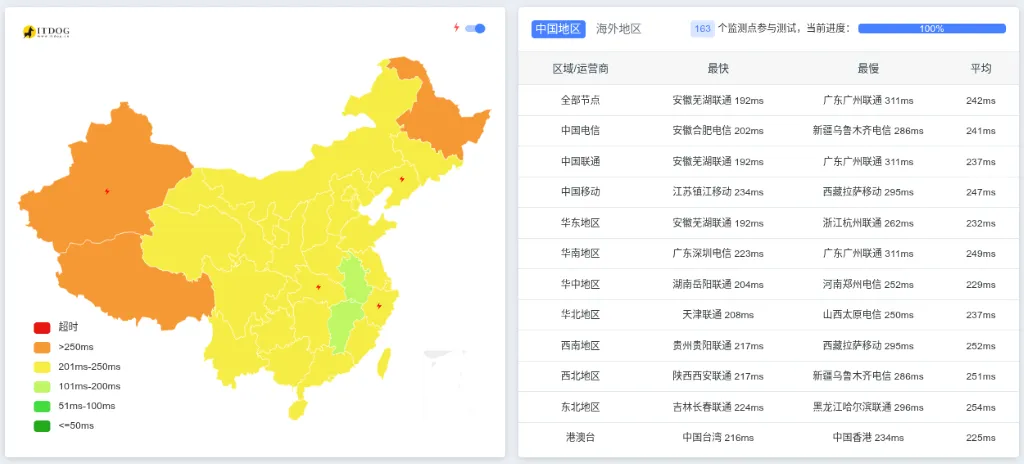Select the 中国联通 row label
Image resolution: width=1024 pixels, height=464 pixels.
580,161
